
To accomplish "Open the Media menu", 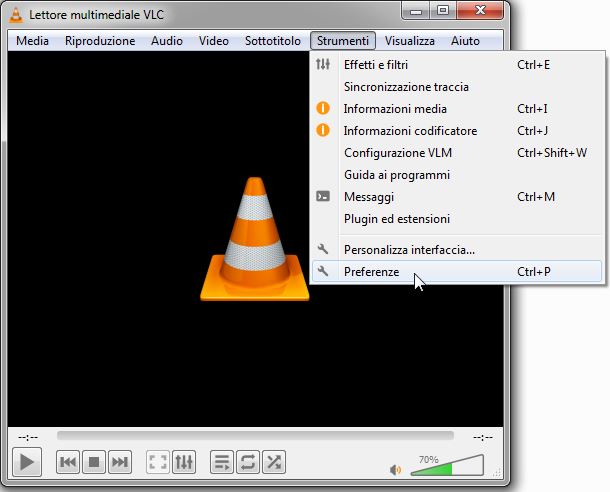I will click(x=32, y=41).
